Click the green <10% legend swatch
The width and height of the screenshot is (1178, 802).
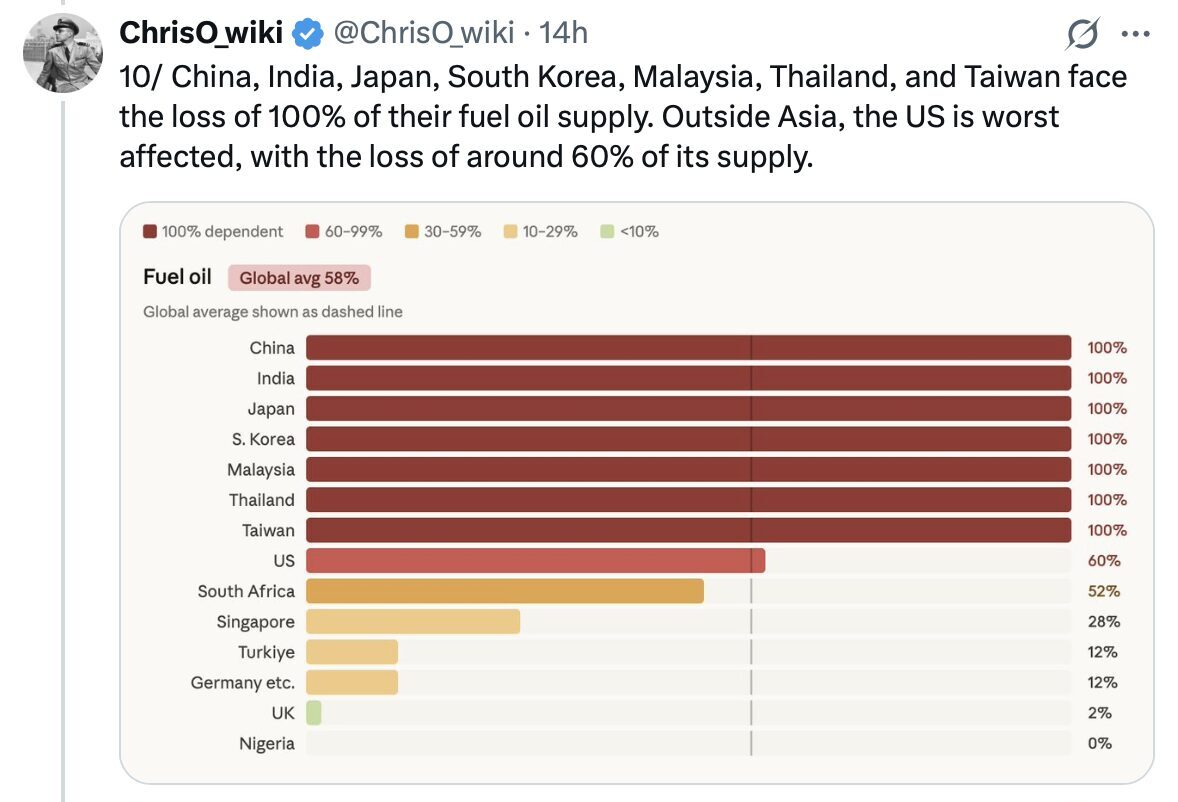(x=607, y=232)
